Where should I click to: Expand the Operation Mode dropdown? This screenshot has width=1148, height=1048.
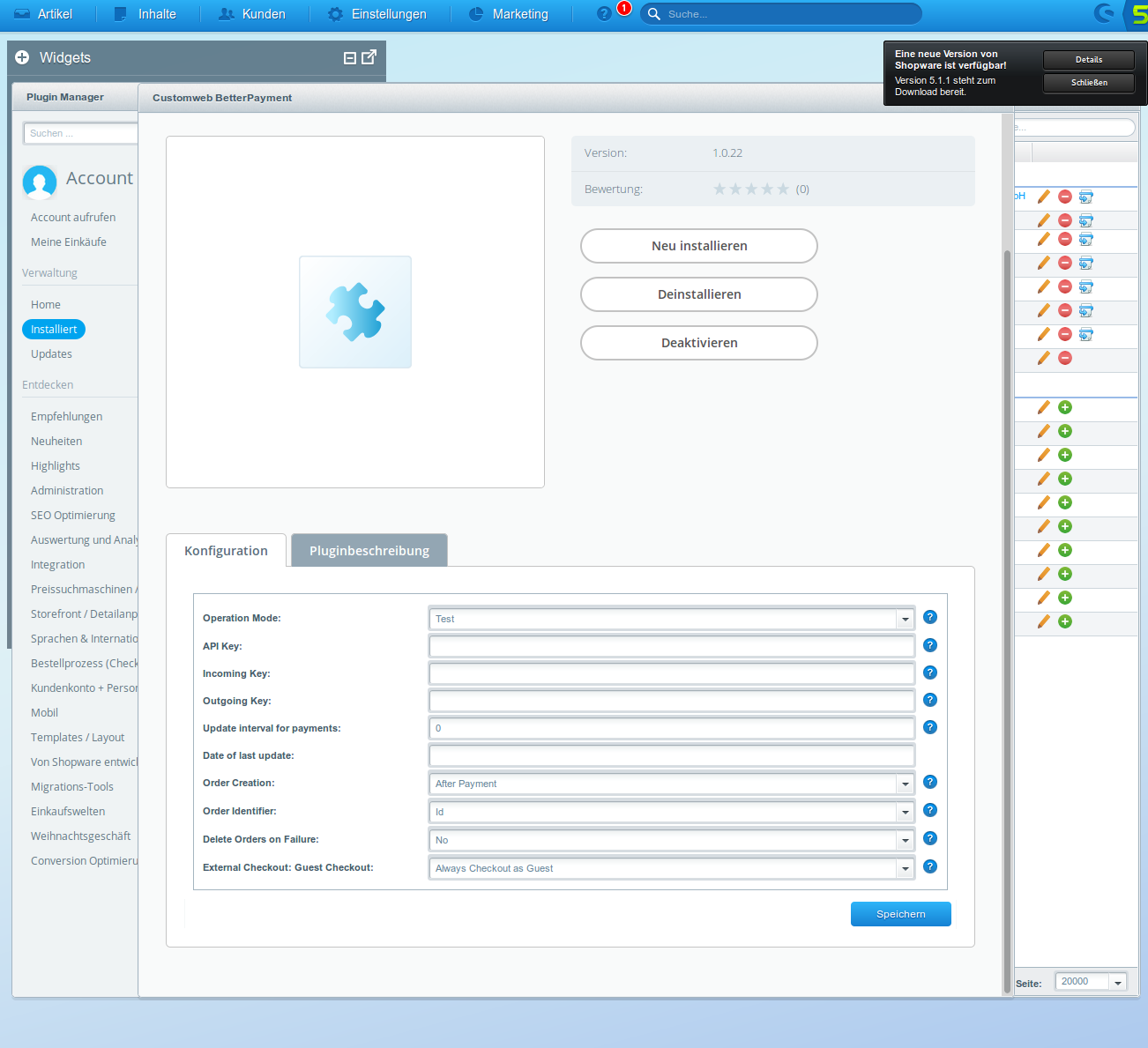point(905,620)
